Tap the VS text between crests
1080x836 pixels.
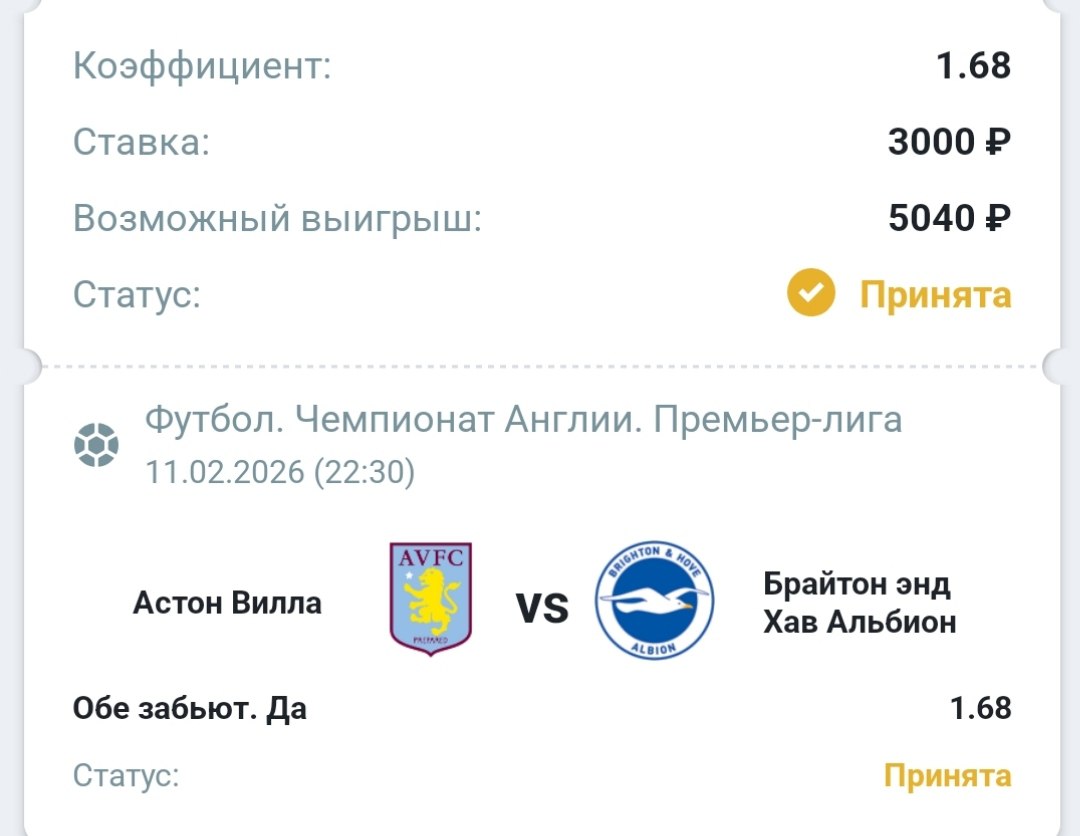(x=542, y=607)
